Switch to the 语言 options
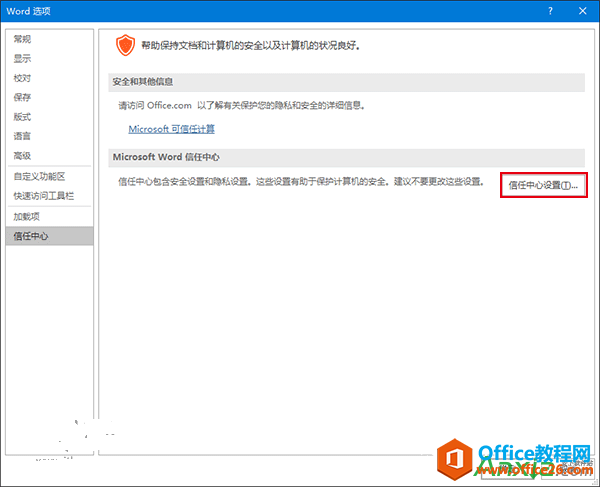 click(49, 136)
